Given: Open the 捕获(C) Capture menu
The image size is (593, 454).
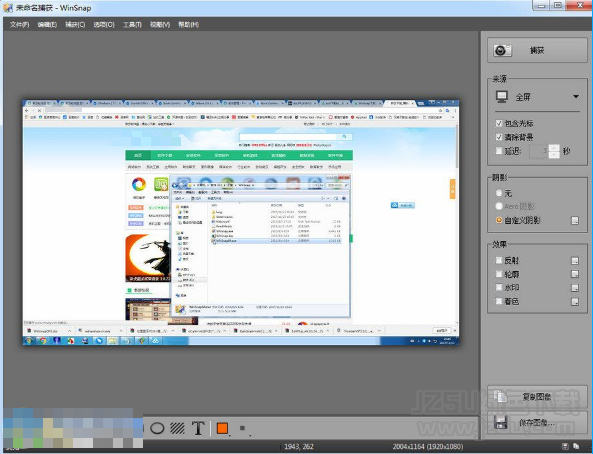Looking at the screenshot, I should click(x=75, y=24).
